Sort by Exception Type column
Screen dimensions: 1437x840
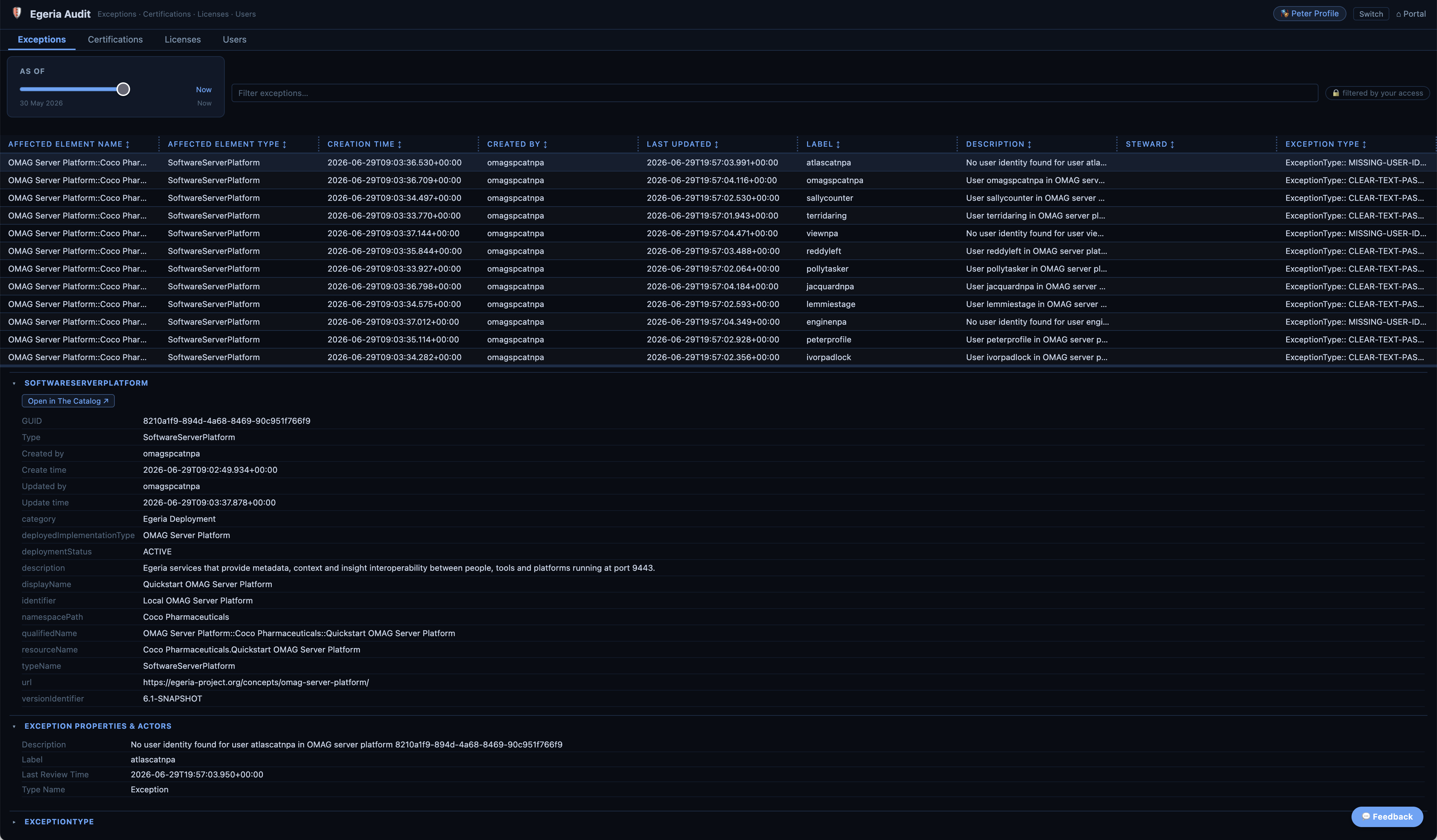[1325, 144]
